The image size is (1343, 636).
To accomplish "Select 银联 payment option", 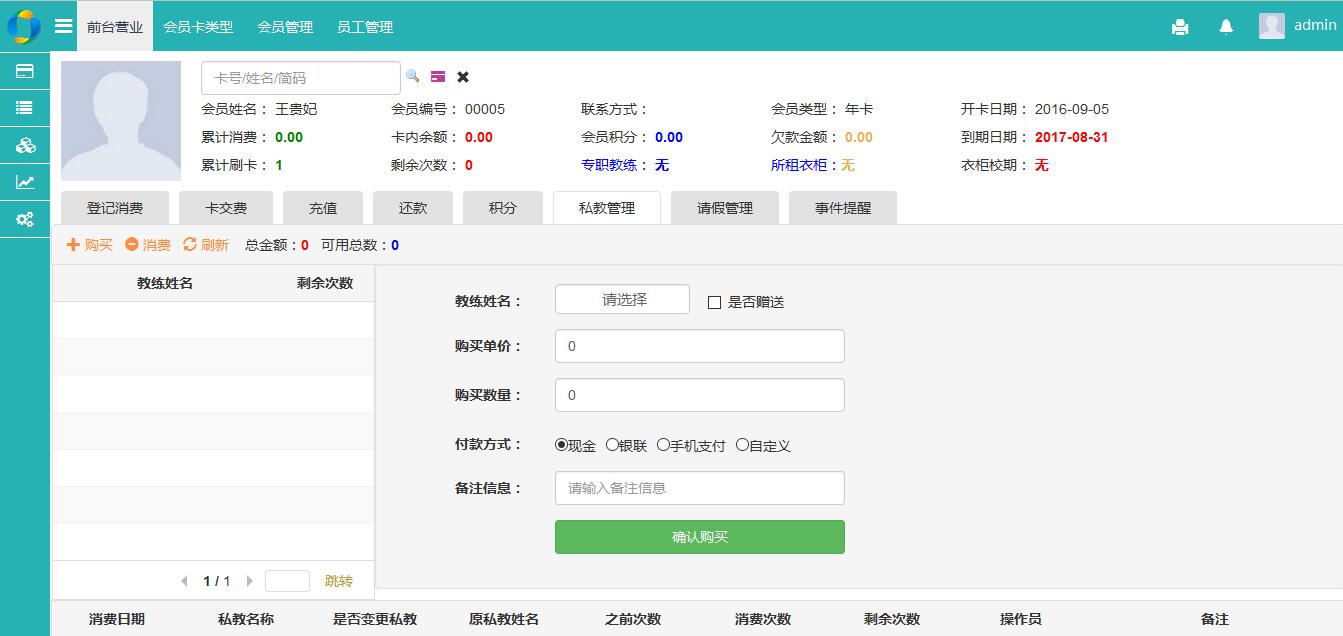I will 612,445.
